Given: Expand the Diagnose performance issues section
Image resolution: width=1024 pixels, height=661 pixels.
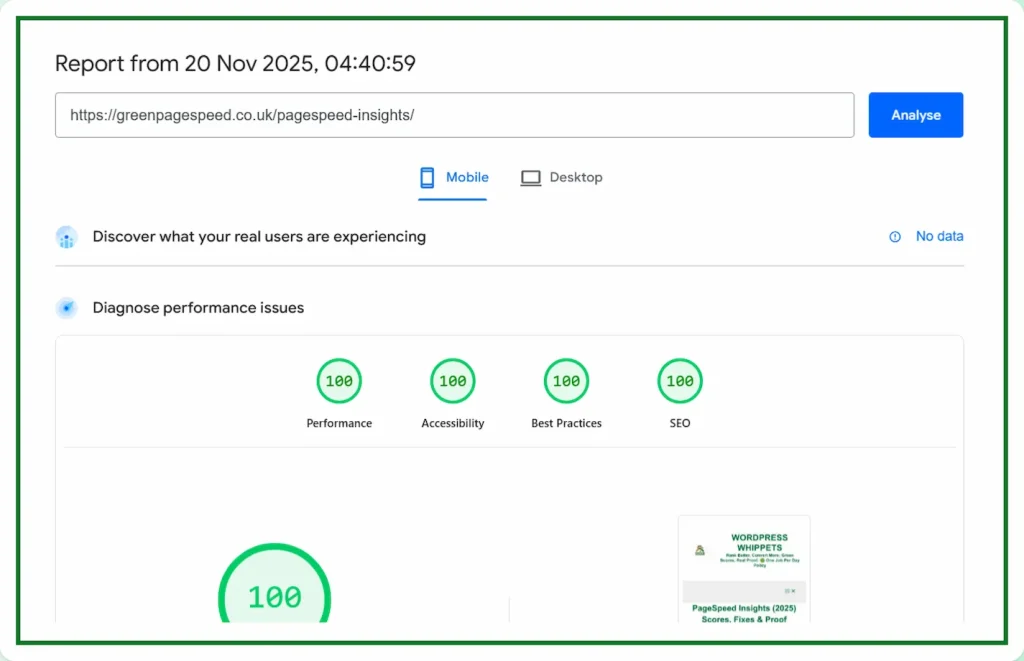Looking at the screenshot, I should [x=197, y=308].
